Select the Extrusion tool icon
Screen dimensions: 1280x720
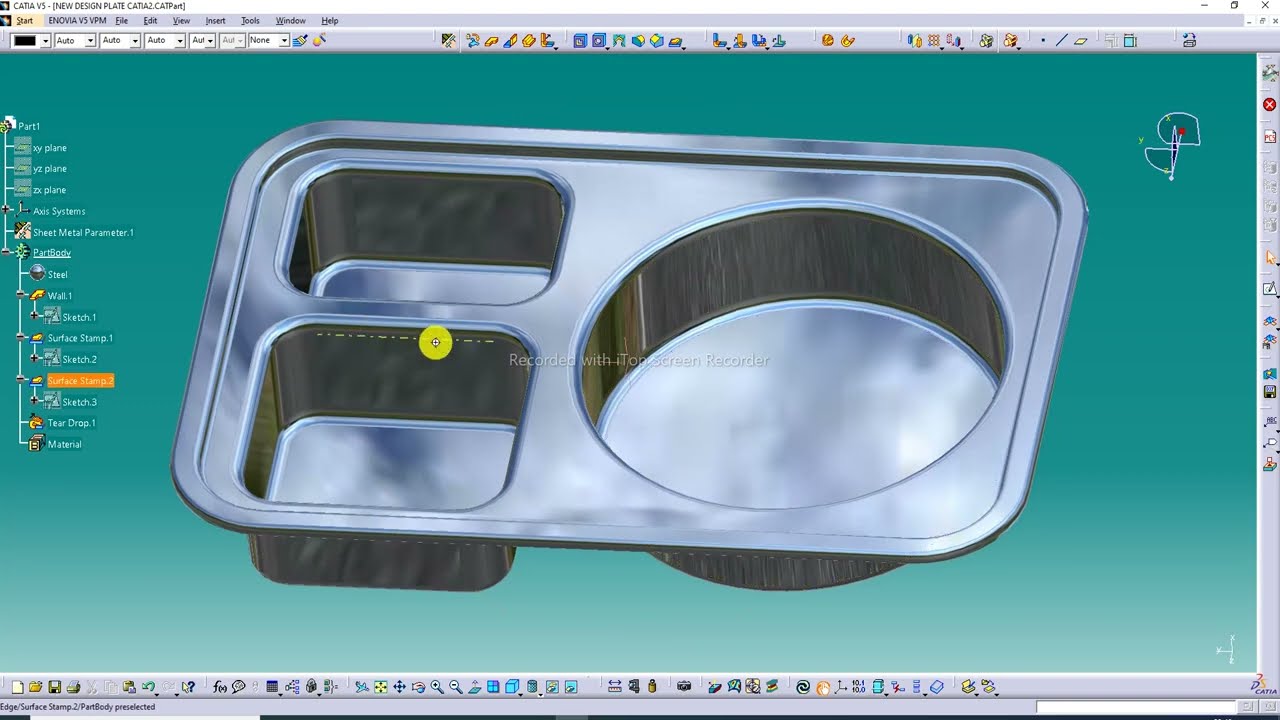coord(529,40)
